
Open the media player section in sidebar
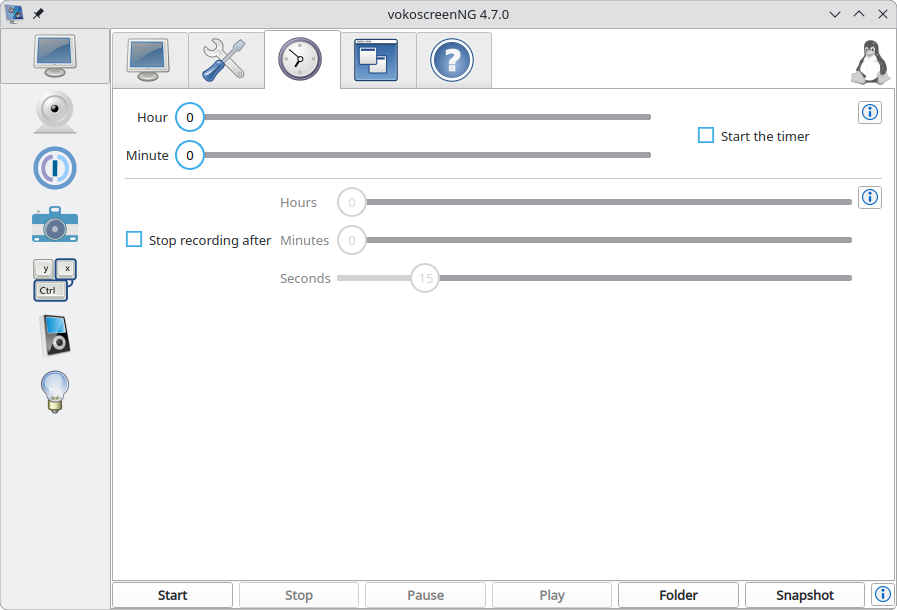coord(55,336)
